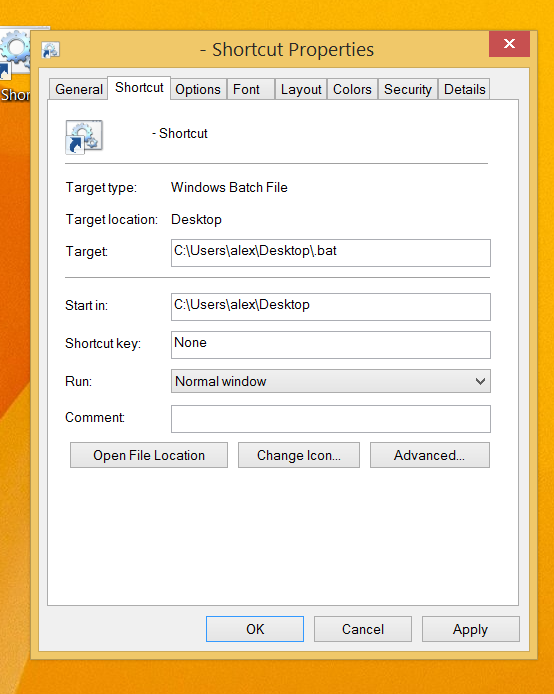View the Details tab
Screen dimensions: 554x694
464,89
